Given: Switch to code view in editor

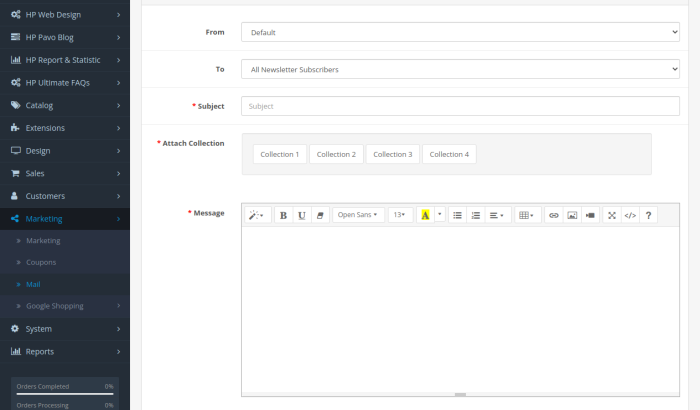Looking at the screenshot, I should coord(630,215).
